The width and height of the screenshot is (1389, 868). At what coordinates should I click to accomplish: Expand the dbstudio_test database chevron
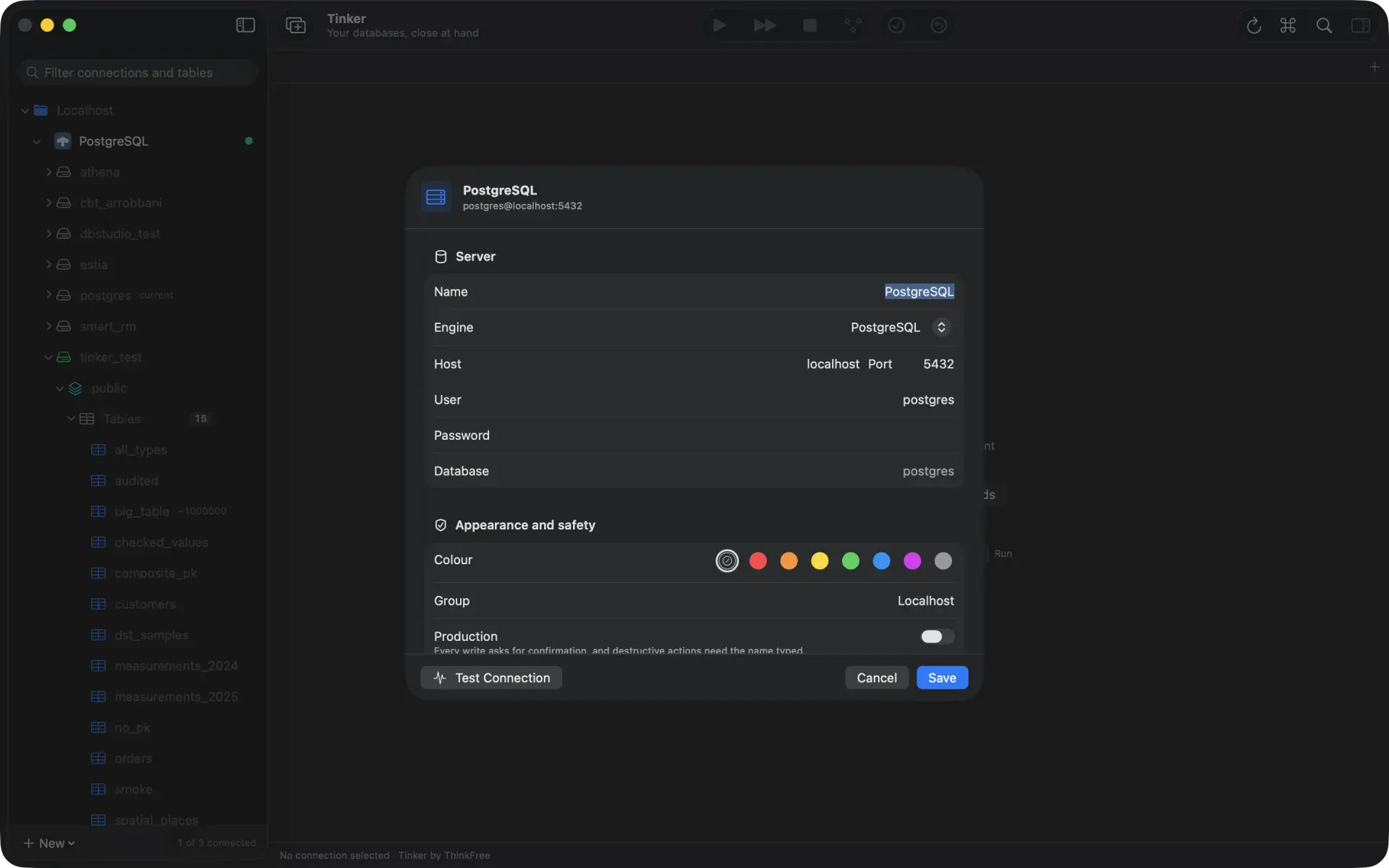[48, 234]
